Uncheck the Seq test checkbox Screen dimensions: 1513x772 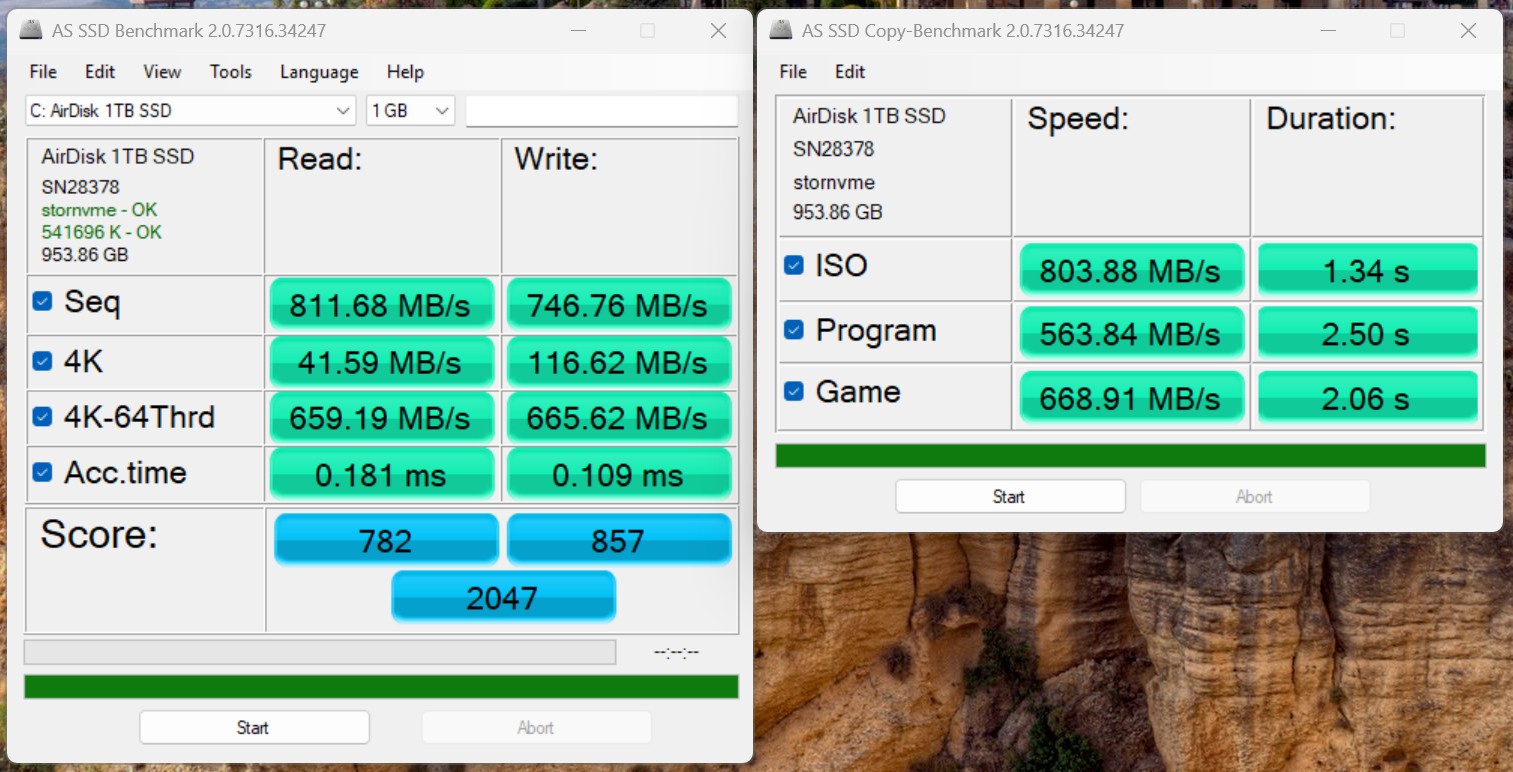(42, 300)
